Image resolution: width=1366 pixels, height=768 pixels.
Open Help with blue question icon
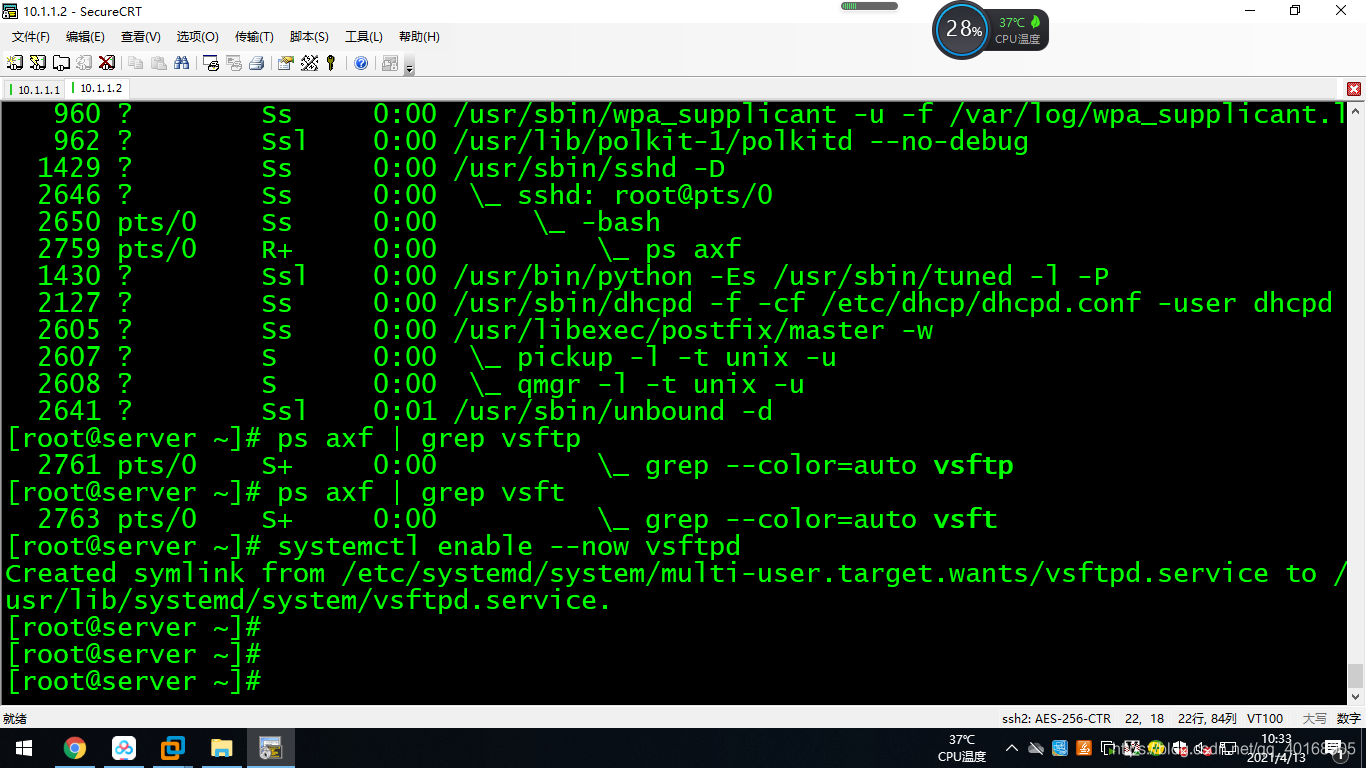click(x=361, y=63)
